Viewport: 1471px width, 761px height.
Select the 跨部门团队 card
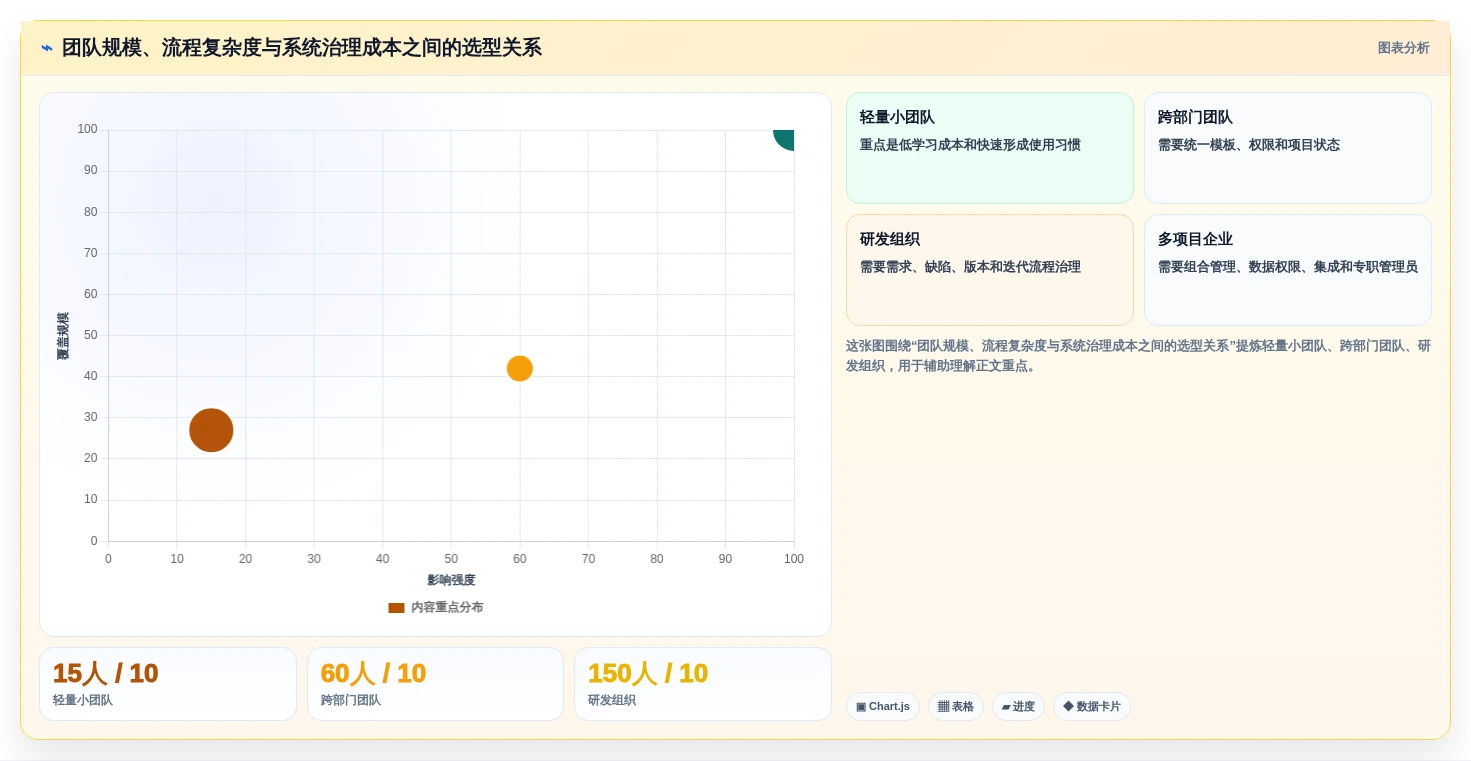click(x=1287, y=148)
